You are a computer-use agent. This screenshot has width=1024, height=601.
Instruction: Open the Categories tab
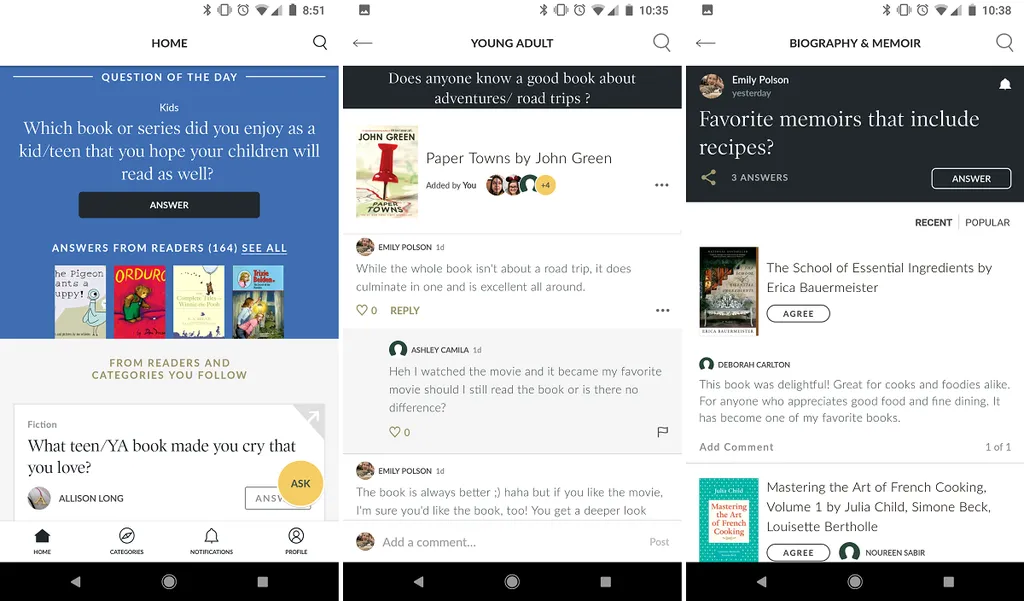click(x=127, y=541)
